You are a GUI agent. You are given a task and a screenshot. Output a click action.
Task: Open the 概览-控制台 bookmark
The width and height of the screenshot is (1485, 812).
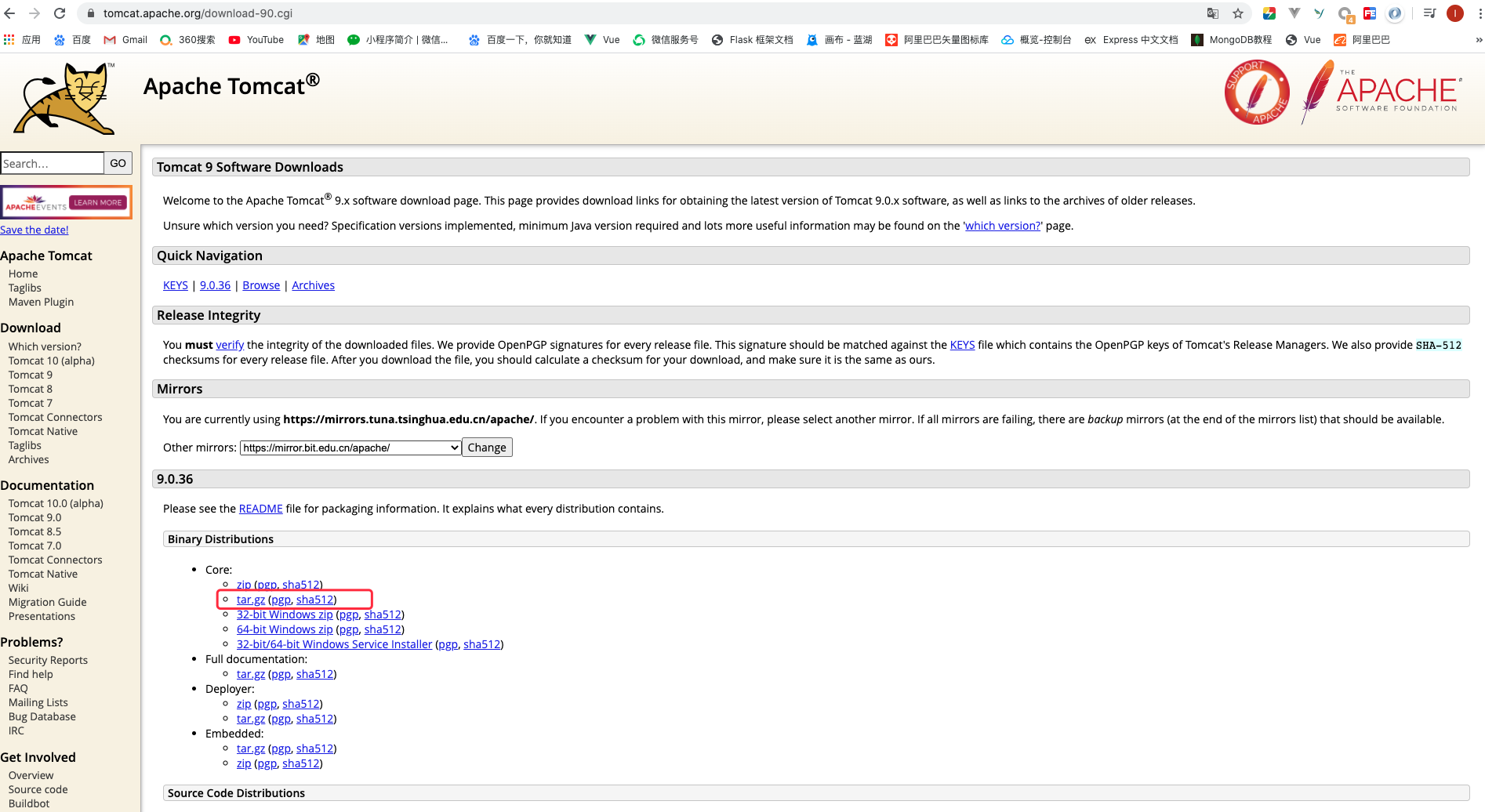tap(1036, 40)
